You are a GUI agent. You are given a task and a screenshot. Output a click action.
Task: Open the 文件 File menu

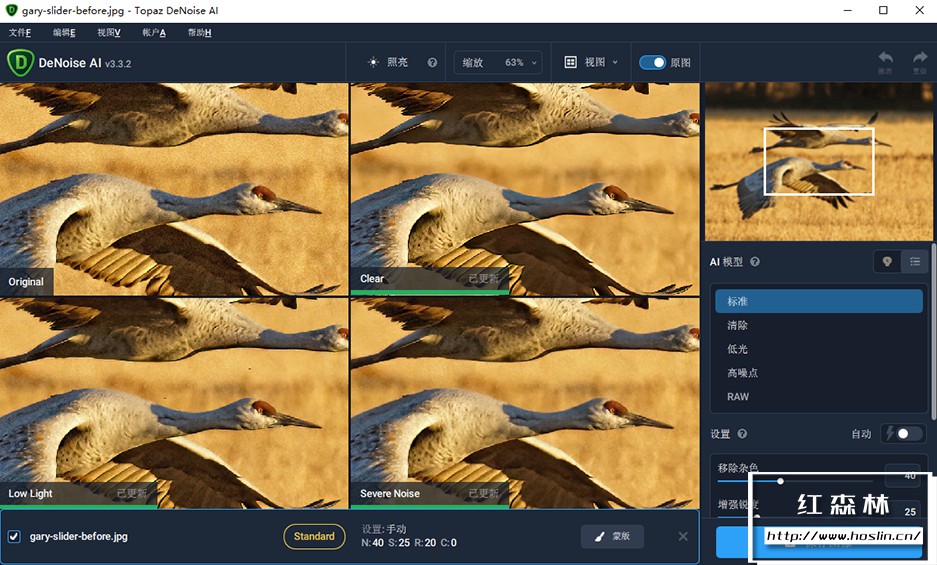(x=20, y=32)
